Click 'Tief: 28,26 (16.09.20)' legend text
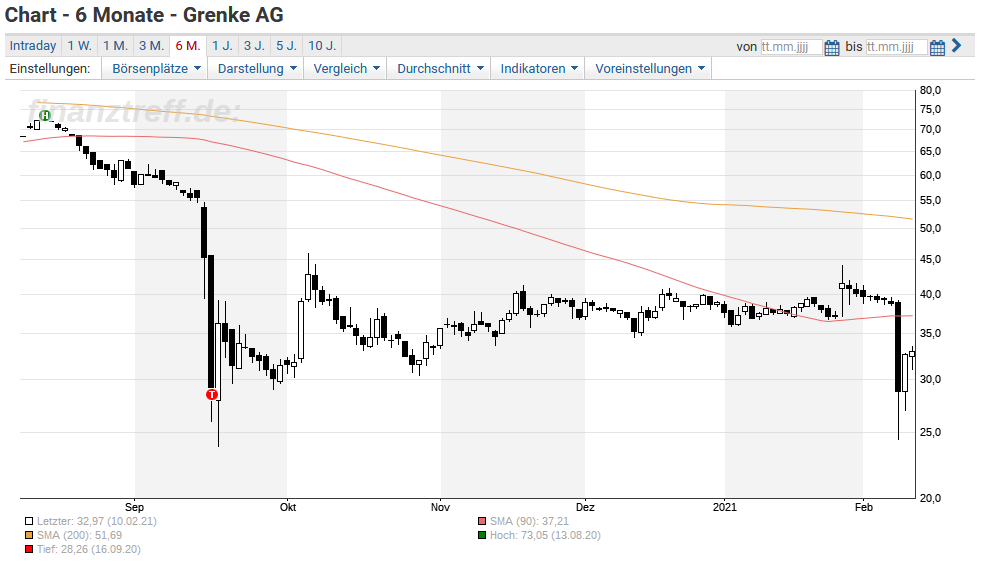 89,549
